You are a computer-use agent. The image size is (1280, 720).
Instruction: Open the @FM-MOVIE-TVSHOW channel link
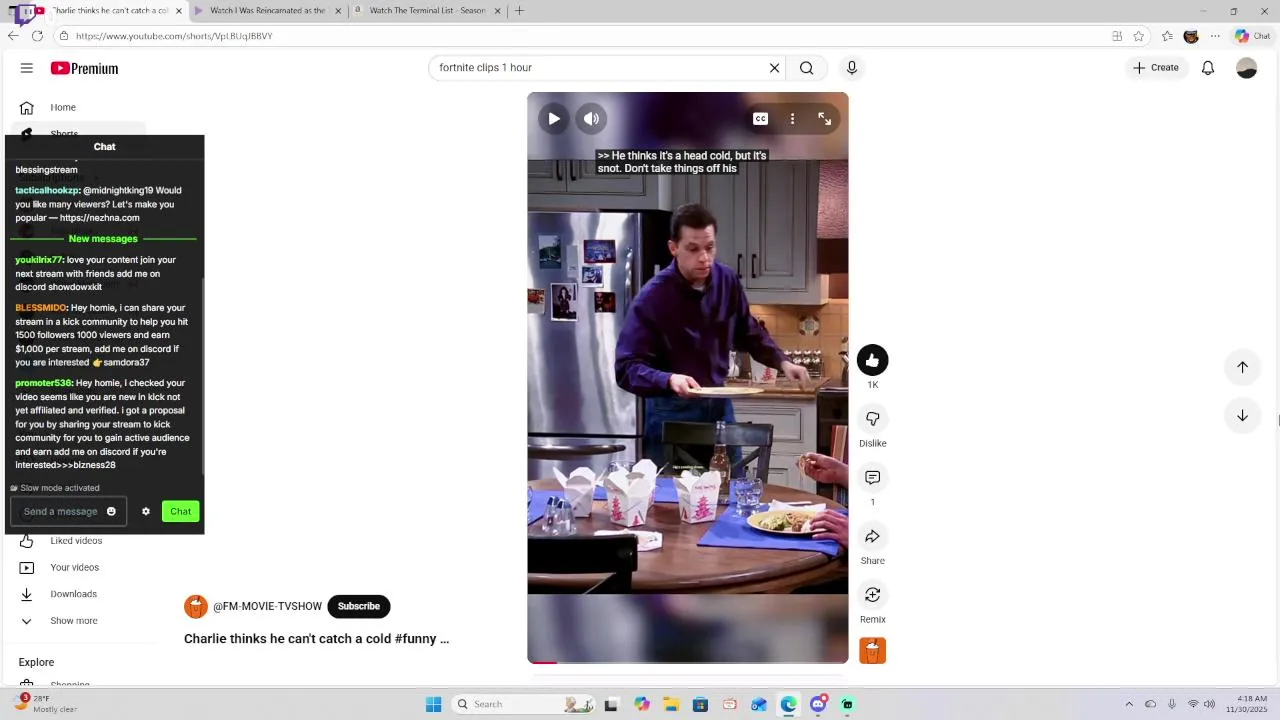pyautogui.click(x=267, y=606)
